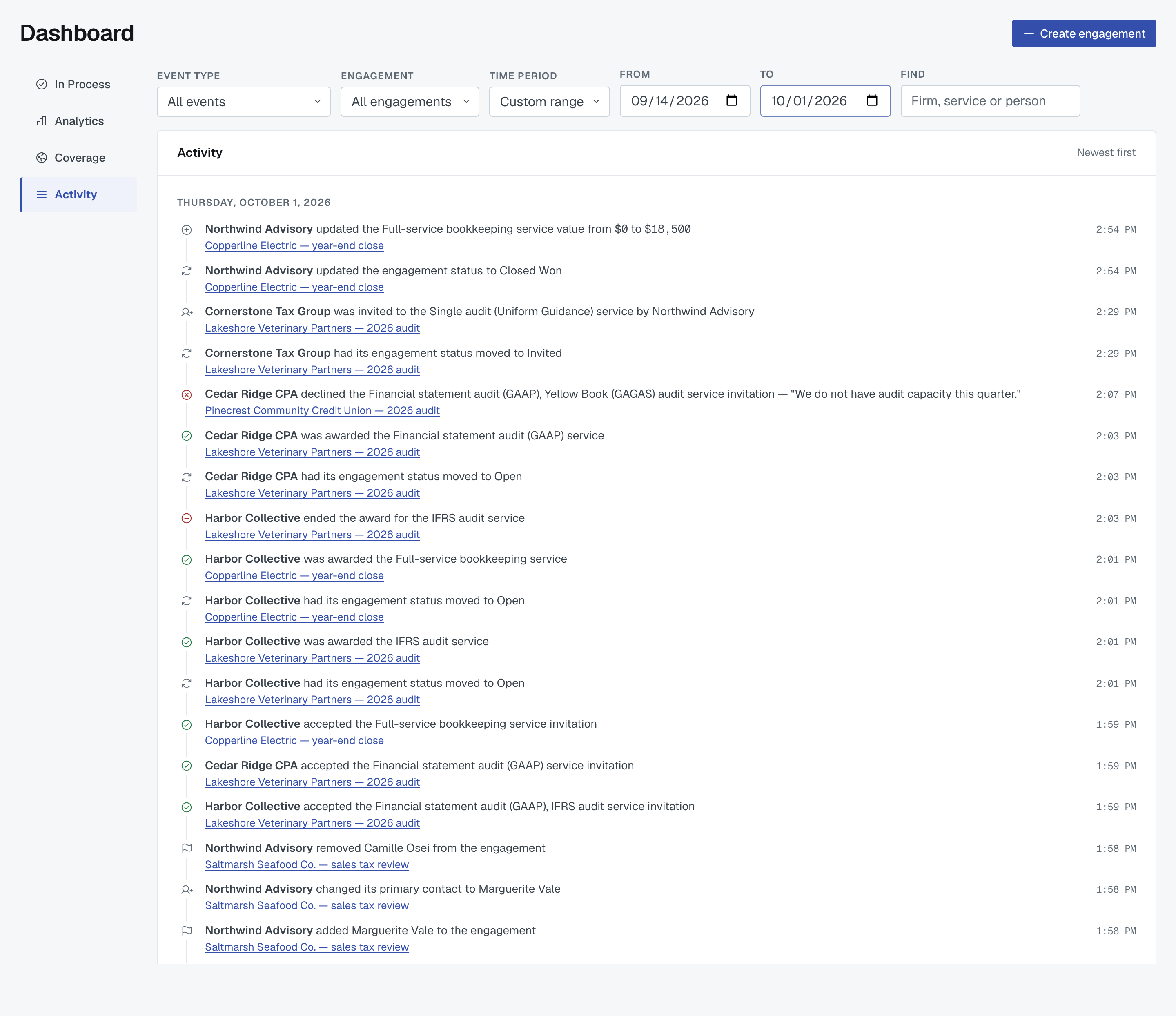Click the red X icon beside the Cedar Ridge declined event

(x=186, y=394)
